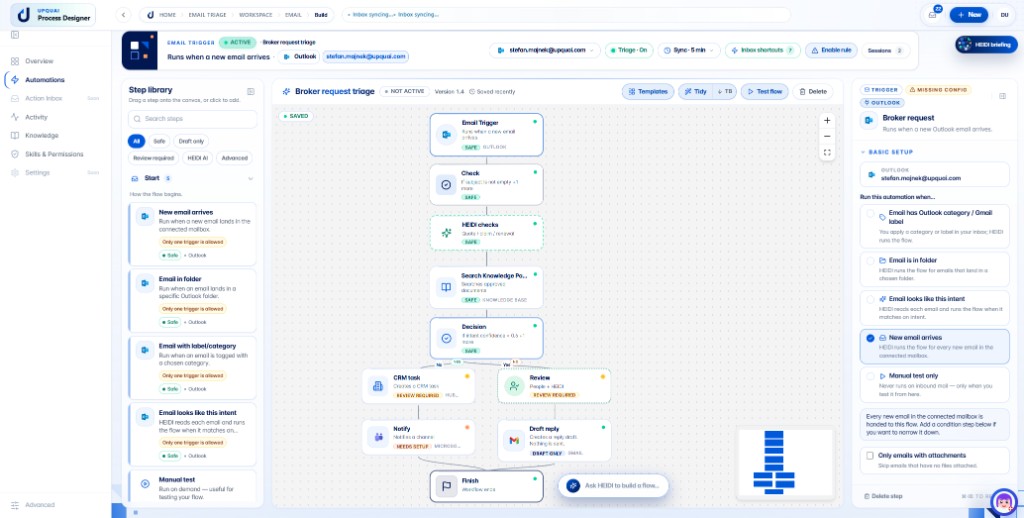Select the Advanced filter chip in step library
This screenshot has height=518, width=1024.
(x=234, y=158)
